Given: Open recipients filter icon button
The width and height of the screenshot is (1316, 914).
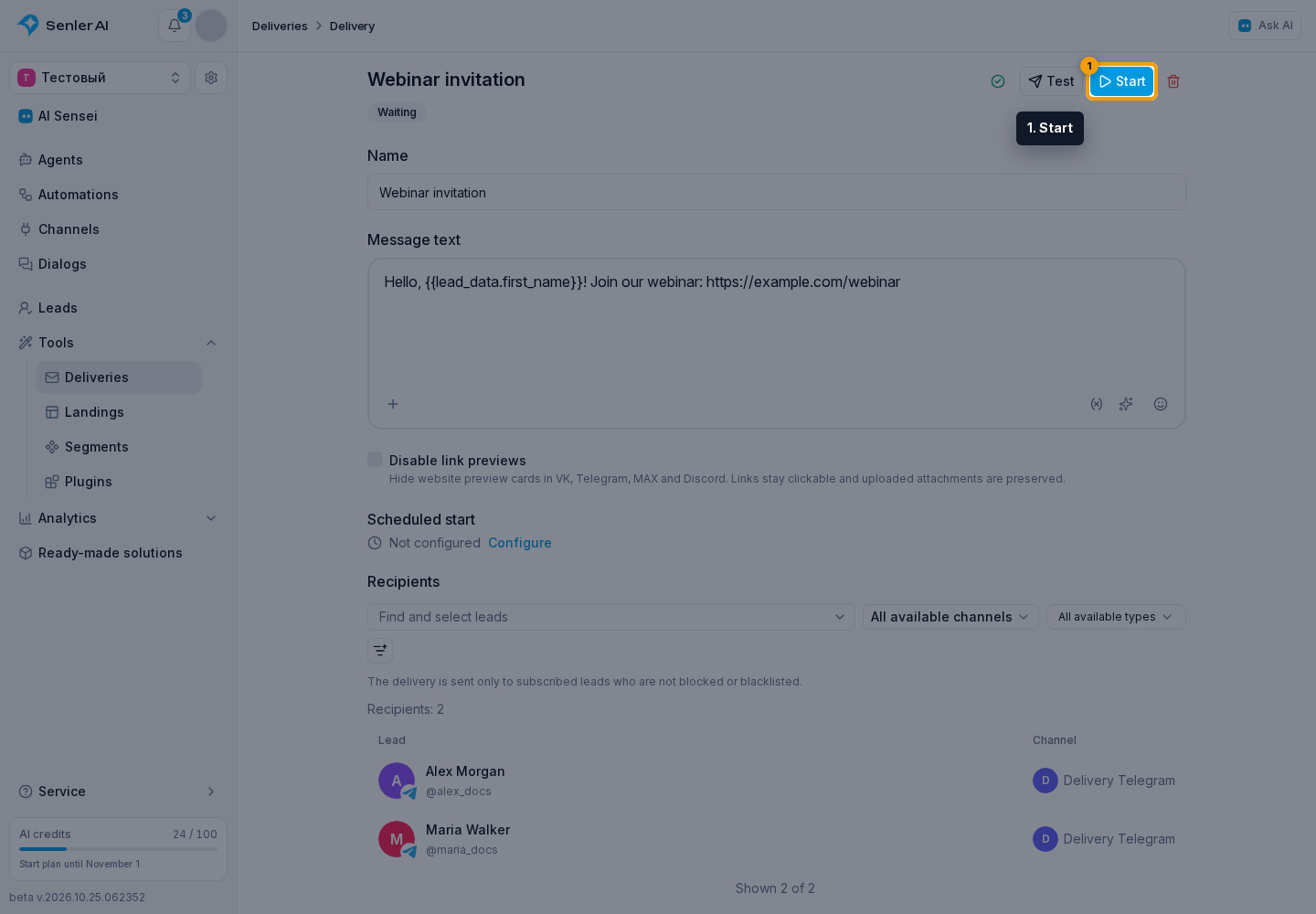Looking at the screenshot, I should tap(380, 651).
